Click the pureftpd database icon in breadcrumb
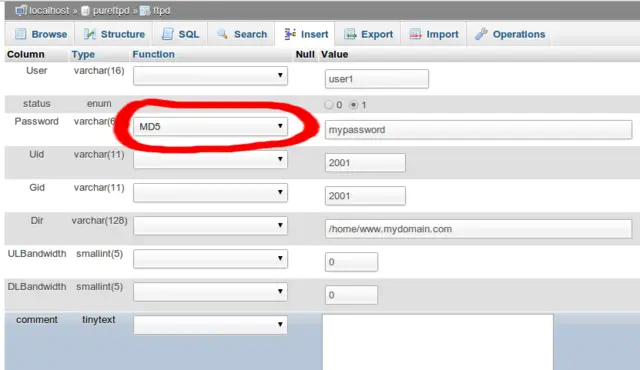Image resolution: width=640 pixels, height=370 pixels. click(x=85, y=11)
